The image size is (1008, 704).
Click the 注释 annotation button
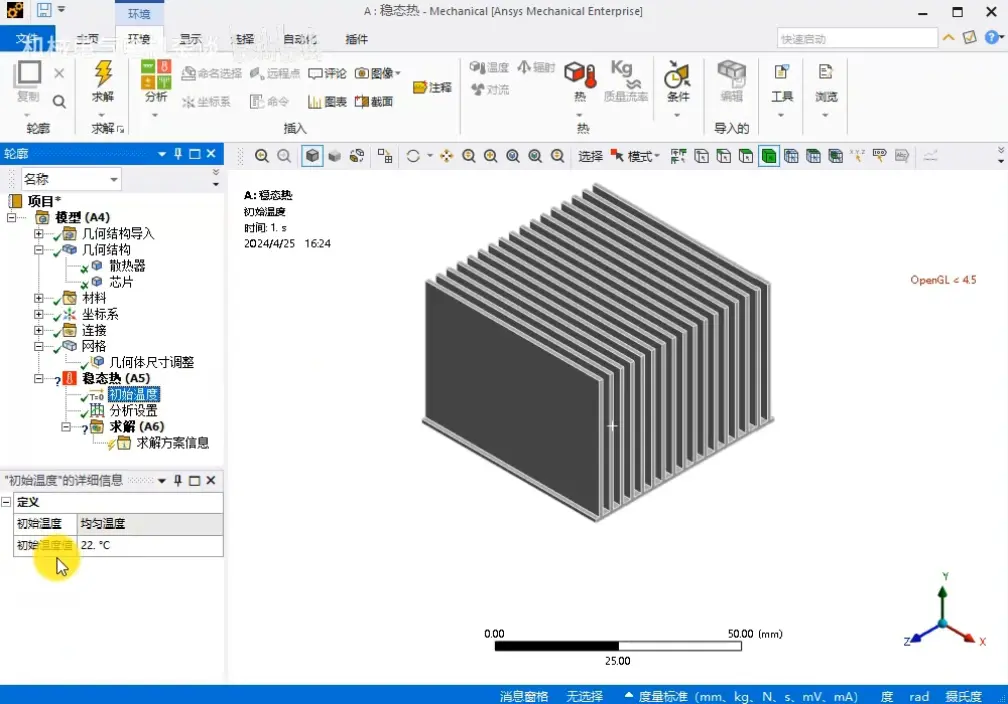[x=433, y=87]
